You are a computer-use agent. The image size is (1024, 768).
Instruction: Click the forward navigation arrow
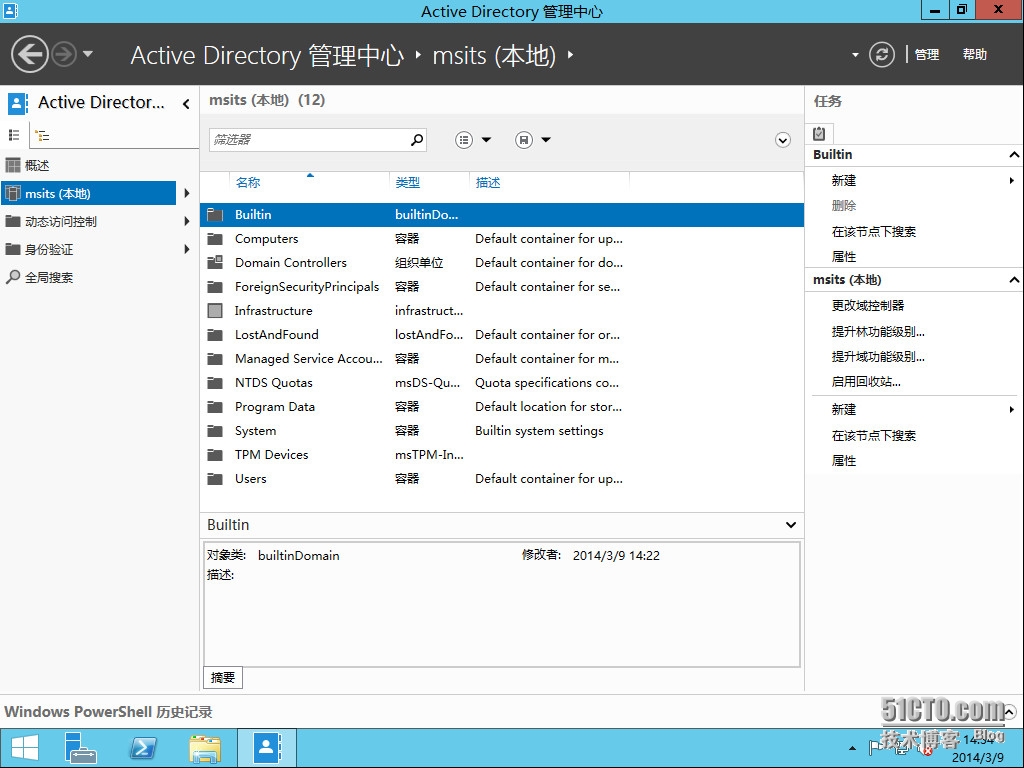click(64, 54)
